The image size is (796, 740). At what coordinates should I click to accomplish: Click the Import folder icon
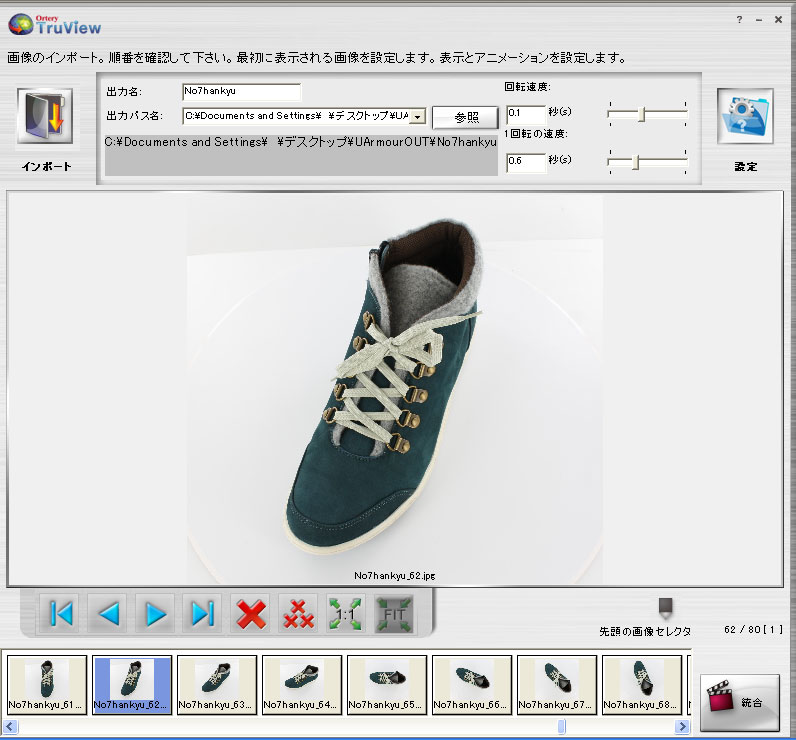(45, 116)
